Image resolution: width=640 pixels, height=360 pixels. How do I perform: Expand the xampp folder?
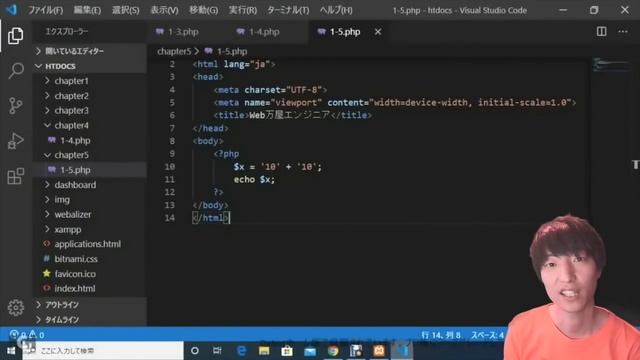[90, 229]
